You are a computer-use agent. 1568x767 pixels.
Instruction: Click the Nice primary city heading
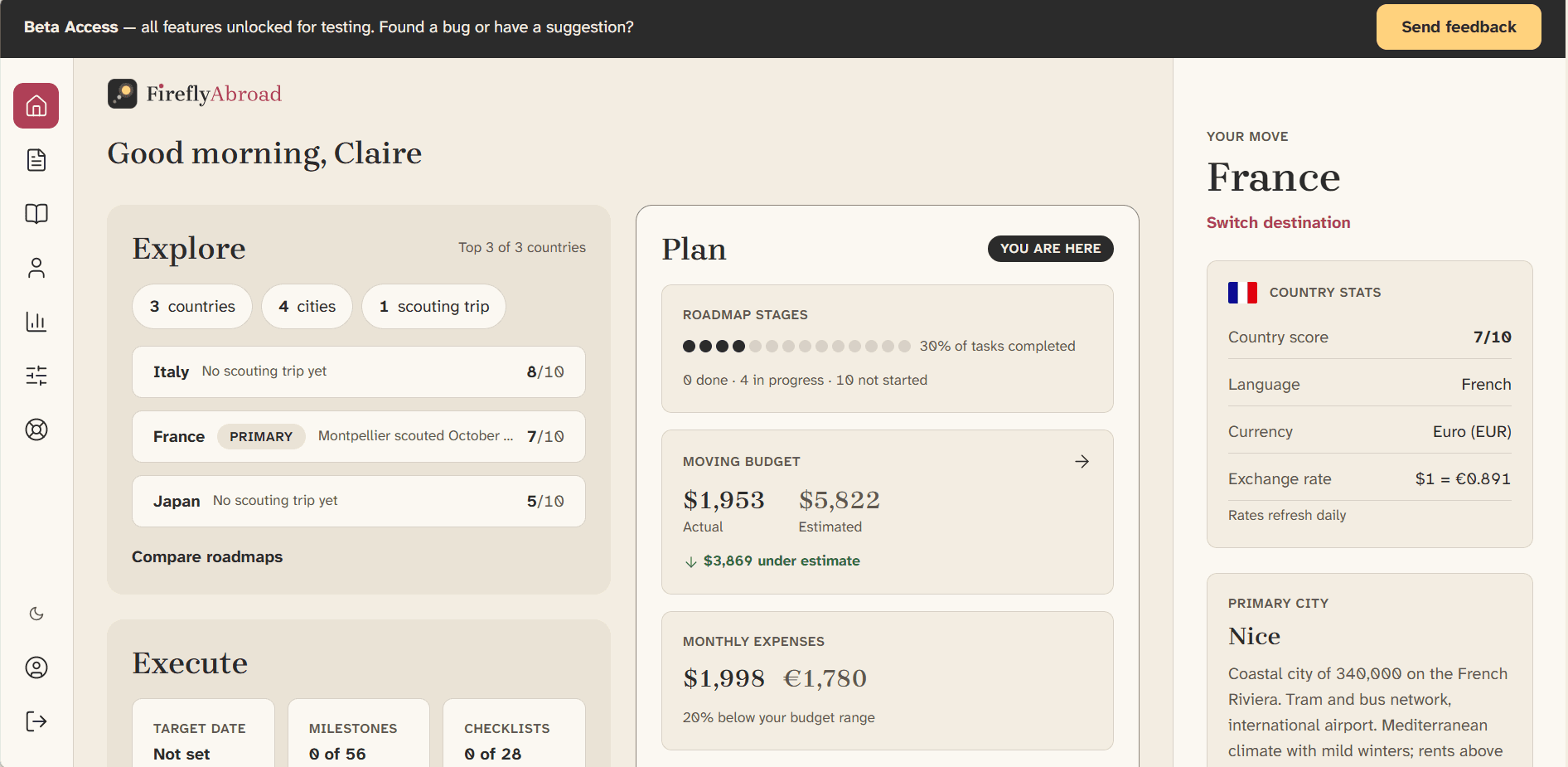[x=1254, y=636]
